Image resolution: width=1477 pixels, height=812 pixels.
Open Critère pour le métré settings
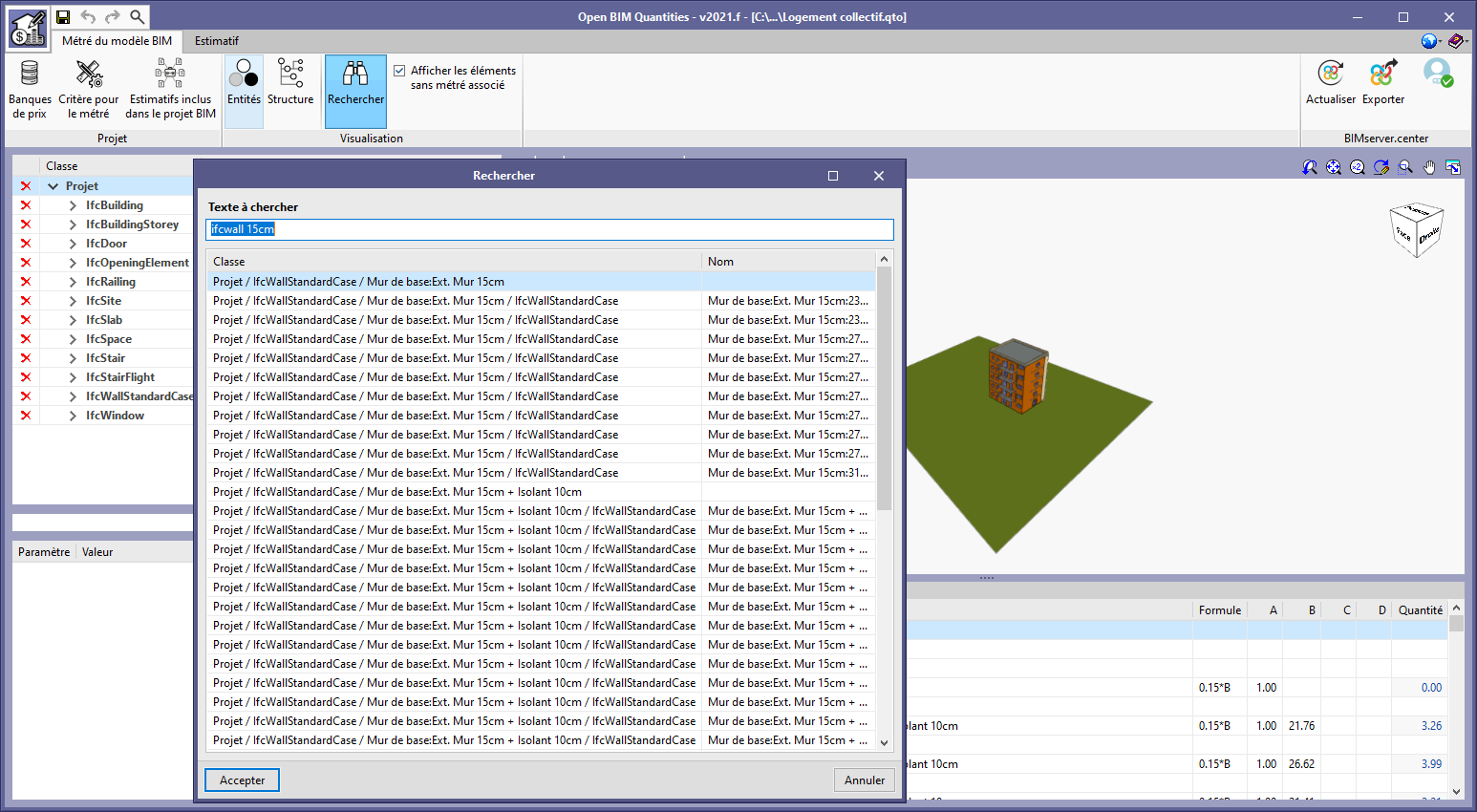tap(89, 90)
